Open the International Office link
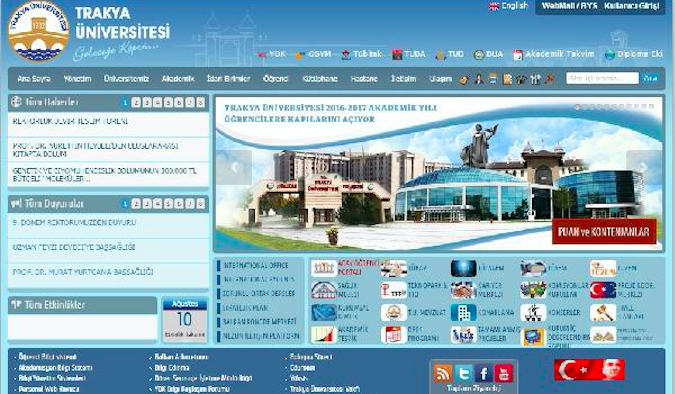Screen dimensions: 675x394 [x=256, y=265]
